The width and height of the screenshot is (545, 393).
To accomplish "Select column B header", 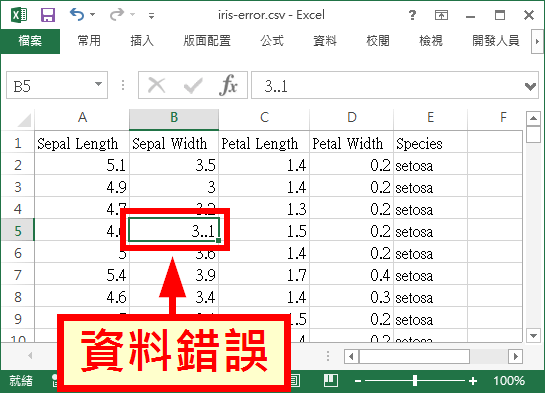I will tap(174, 118).
